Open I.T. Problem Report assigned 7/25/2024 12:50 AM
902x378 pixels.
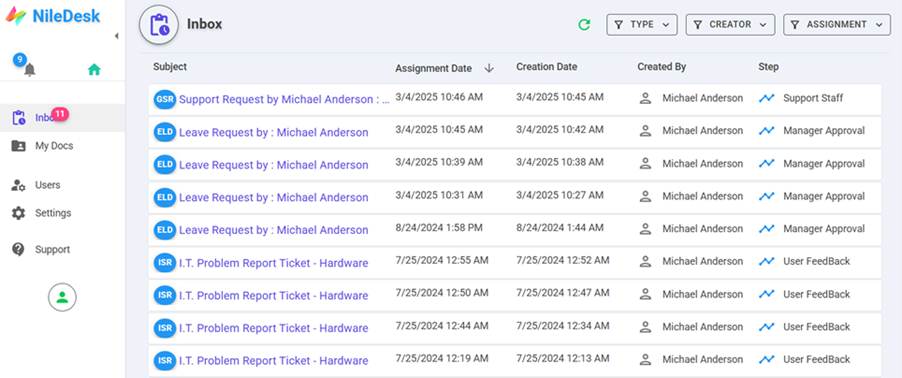(x=273, y=296)
